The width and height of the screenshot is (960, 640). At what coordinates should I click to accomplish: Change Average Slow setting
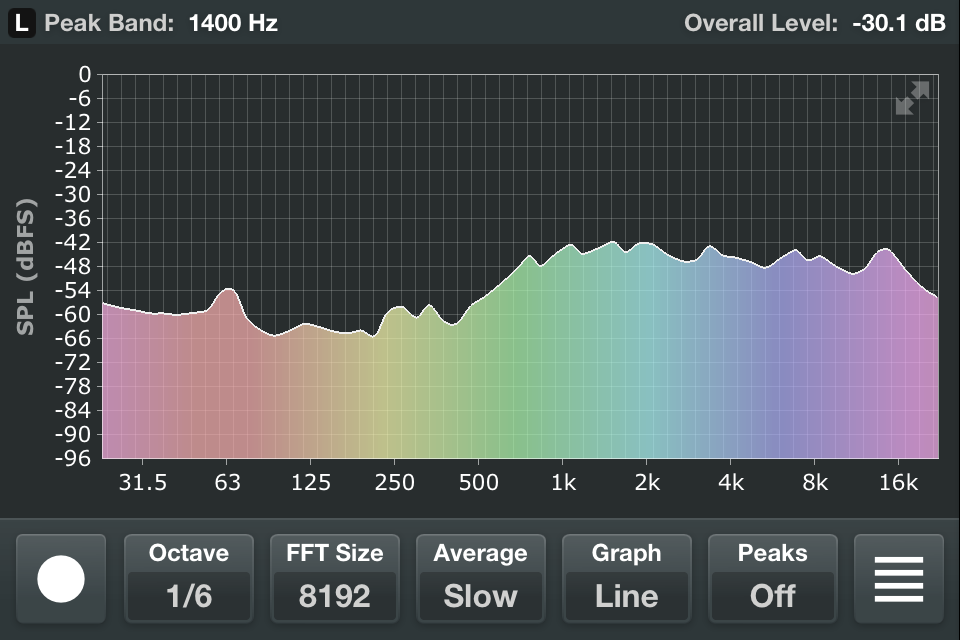(481, 579)
